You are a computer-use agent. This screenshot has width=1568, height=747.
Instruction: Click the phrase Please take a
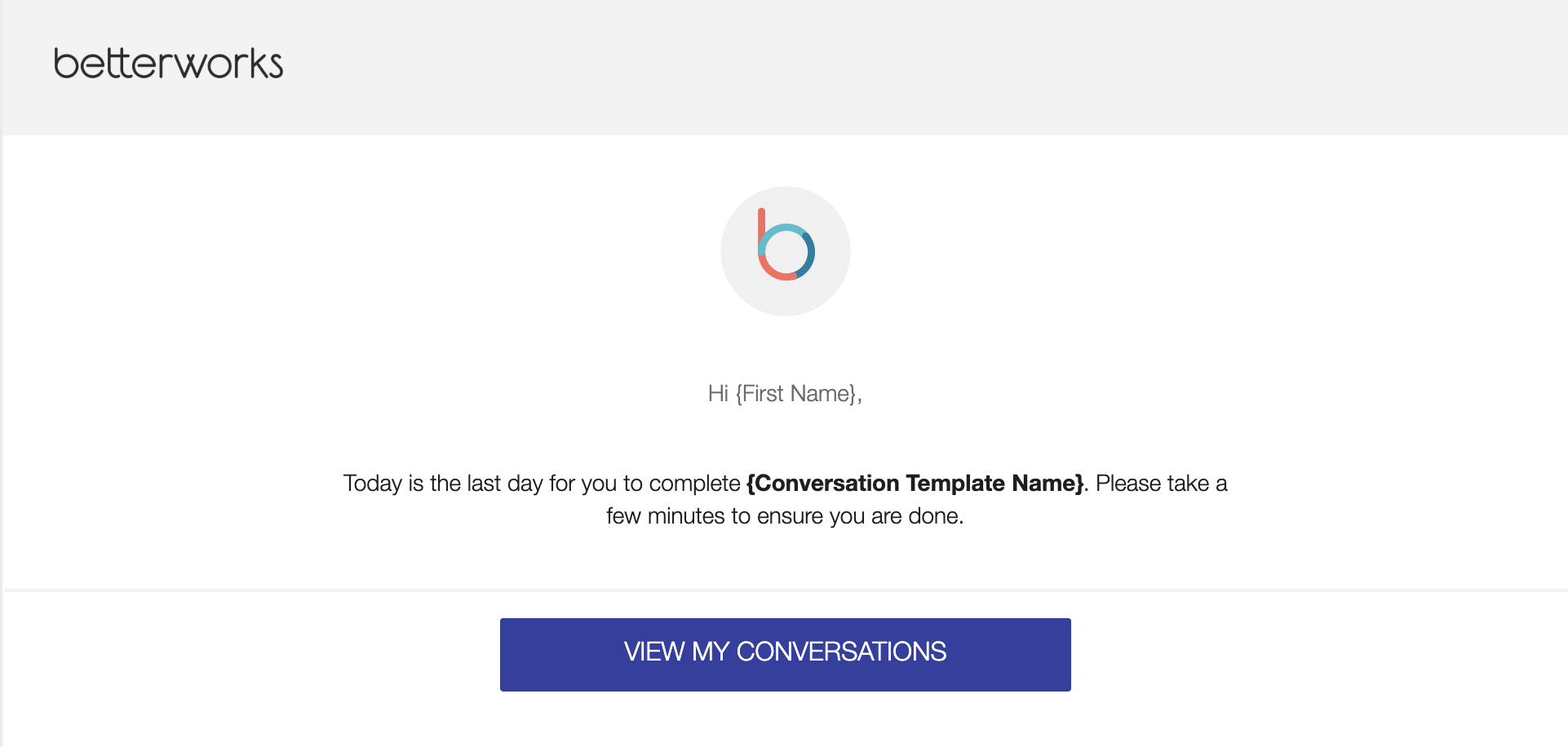pyautogui.click(x=1161, y=484)
